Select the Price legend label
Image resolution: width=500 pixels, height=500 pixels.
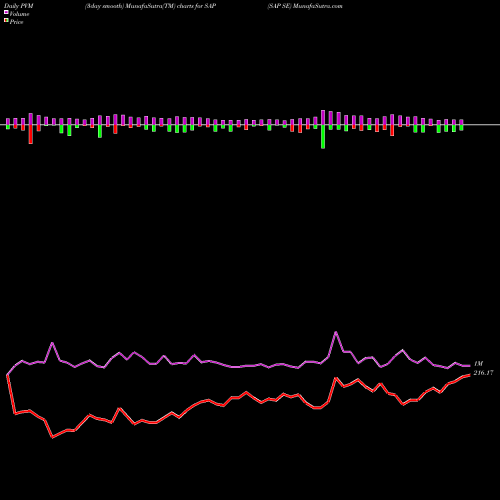point(16,22)
